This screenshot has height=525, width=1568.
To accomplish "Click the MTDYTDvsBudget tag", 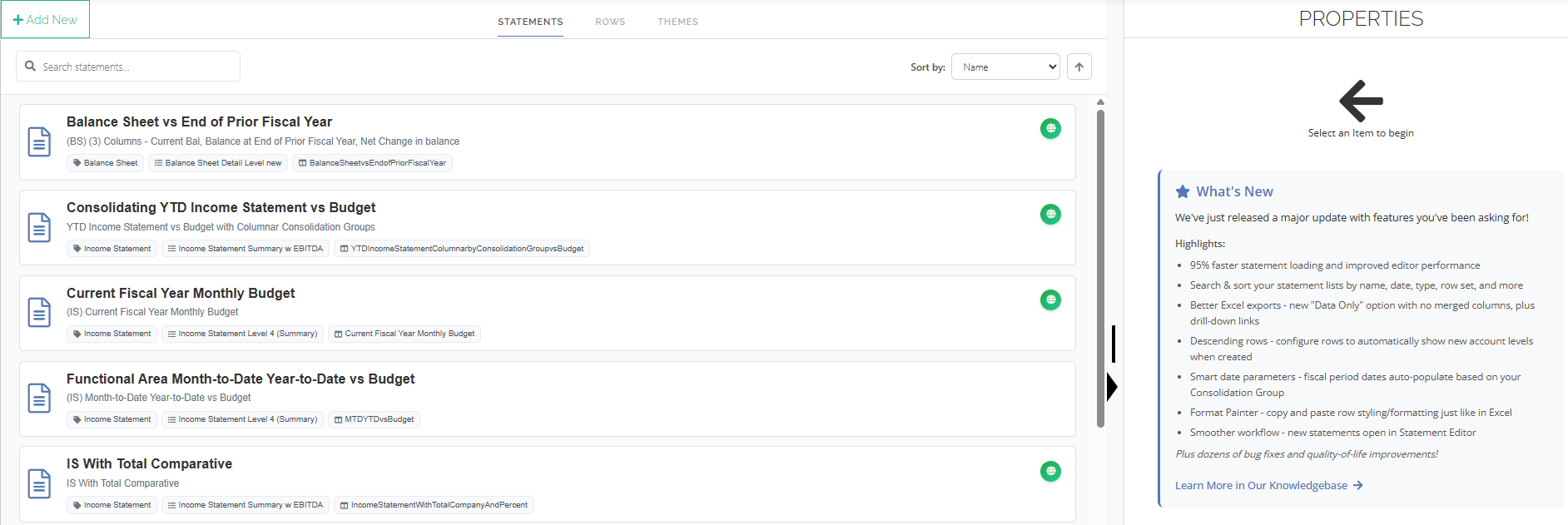I will click(374, 419).
